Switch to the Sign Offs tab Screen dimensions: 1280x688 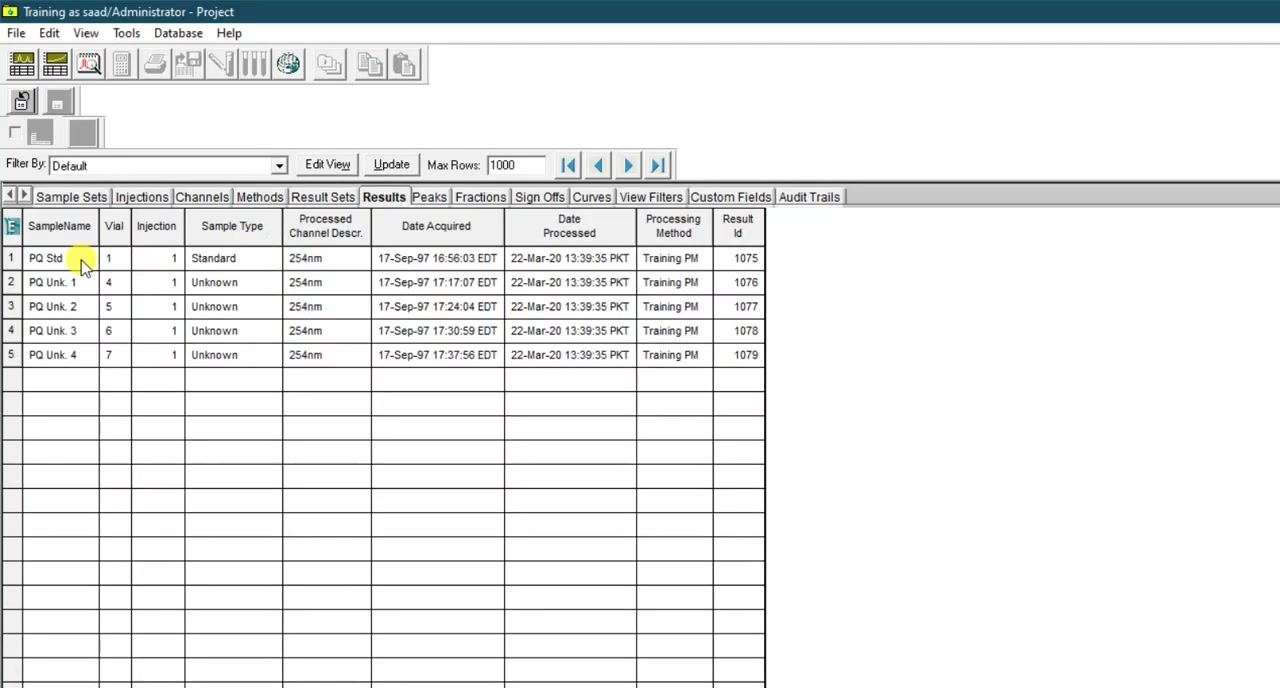(540, 197)
